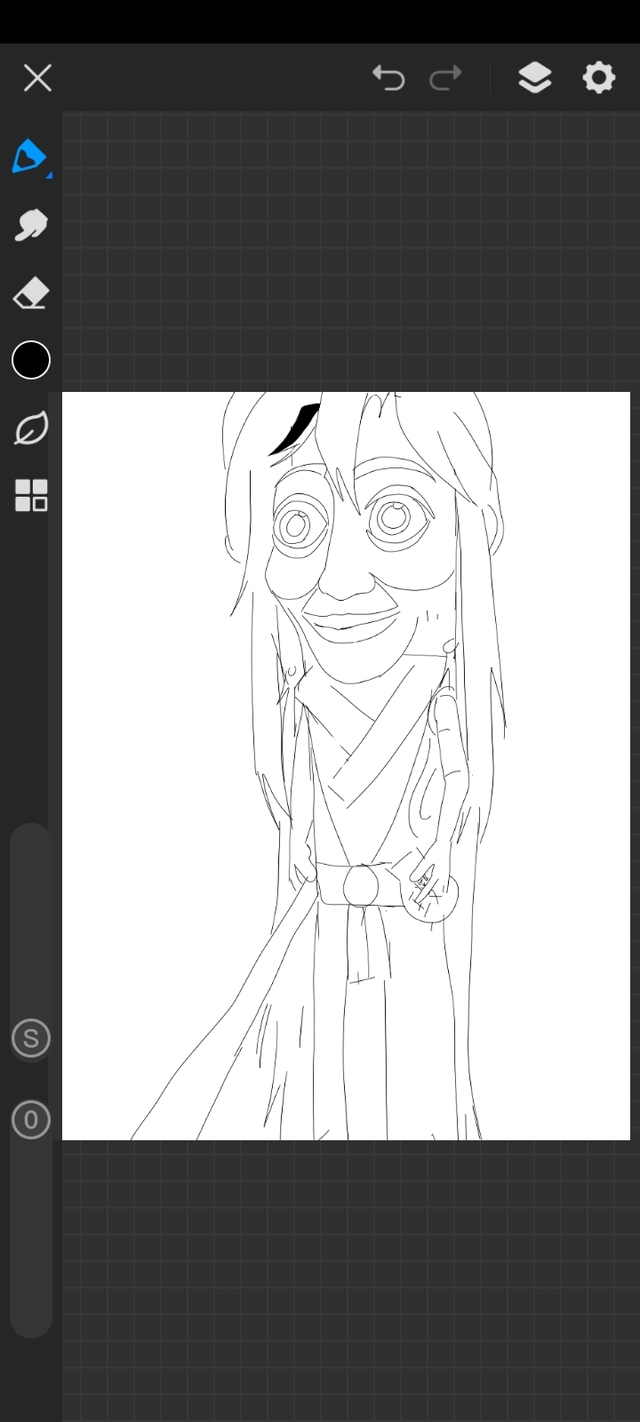Open the black color swatch picker

(x=31, y=360)
